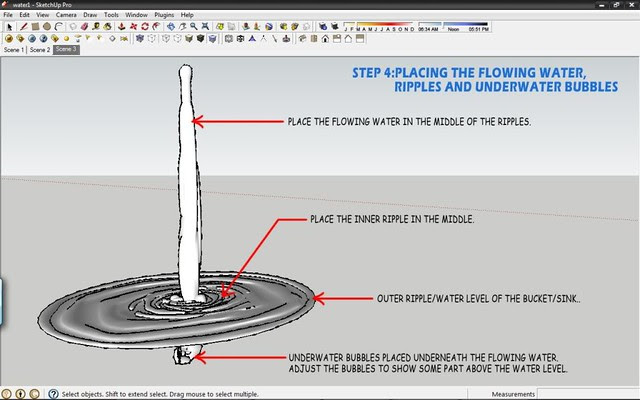Select the Scene 3 tab
The image size is (640, 400).
[66, 49]
